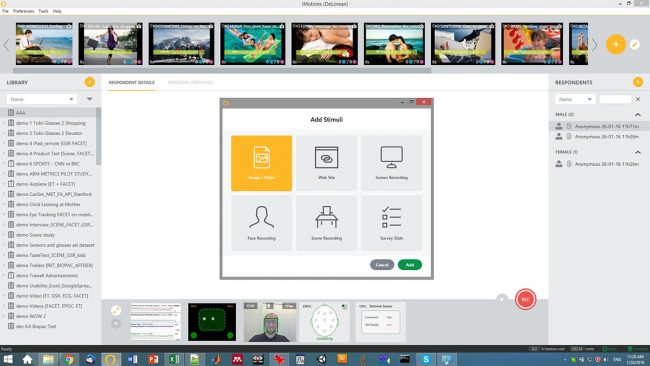Choose the Web Site stimulus tile
This screenshot has width=650, height=366.
point(326,163)
